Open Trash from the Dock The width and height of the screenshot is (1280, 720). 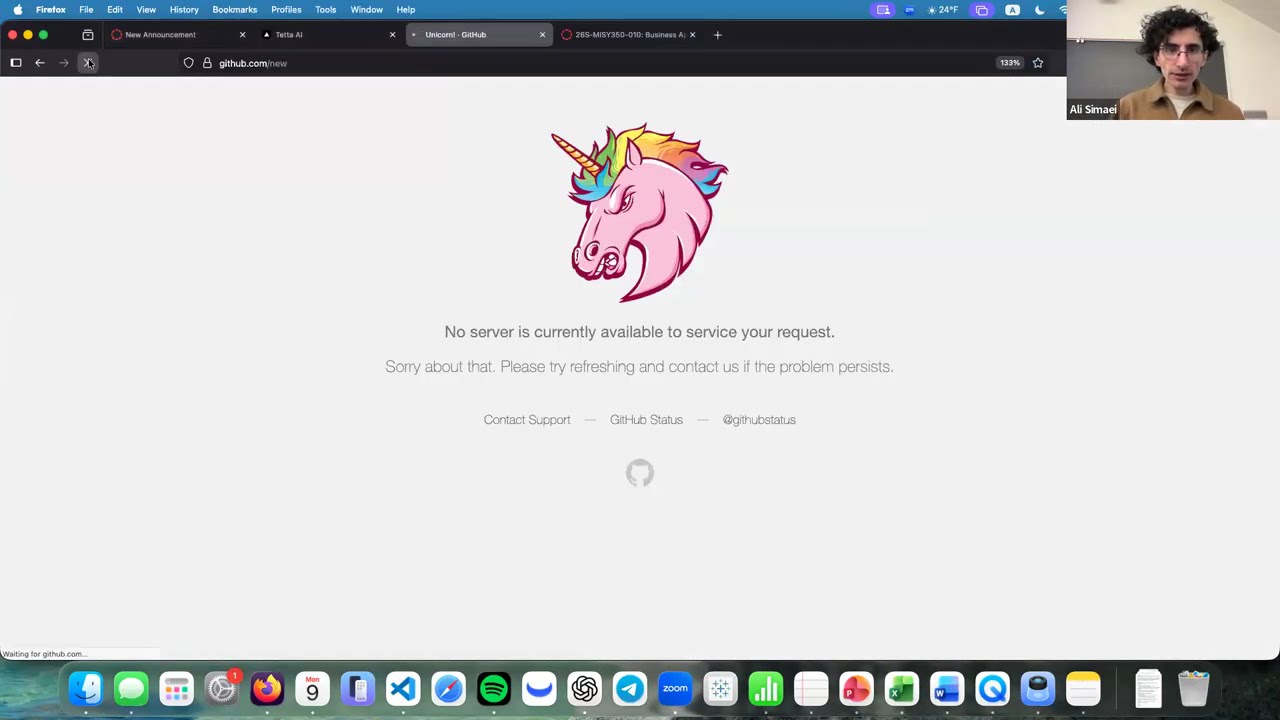coord(1193,689)
